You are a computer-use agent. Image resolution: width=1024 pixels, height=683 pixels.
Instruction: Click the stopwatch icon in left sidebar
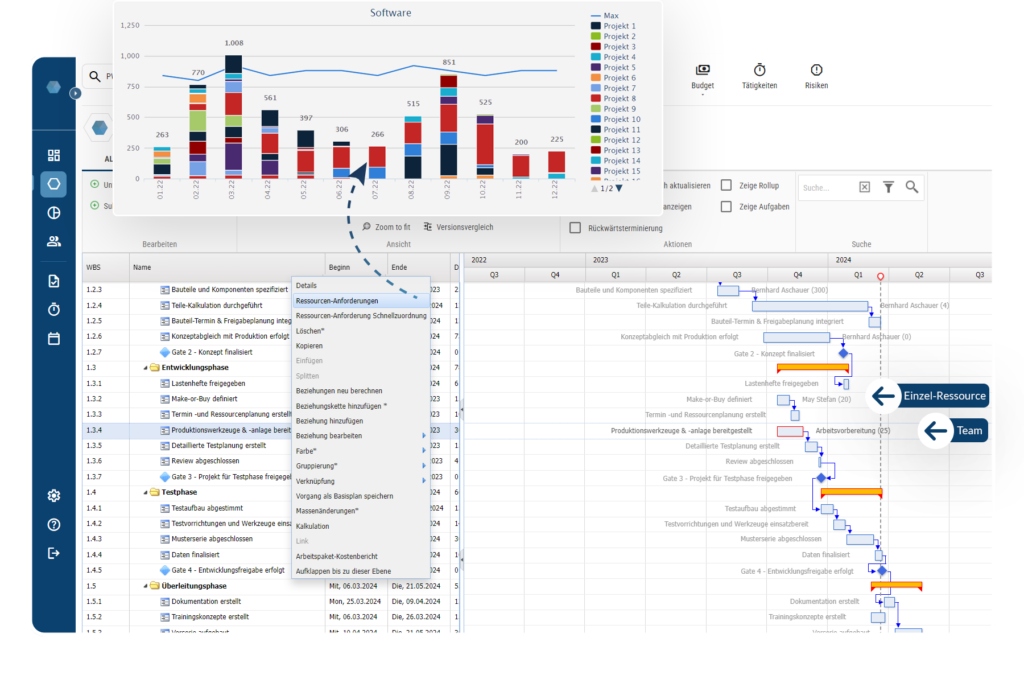(54, 310)
